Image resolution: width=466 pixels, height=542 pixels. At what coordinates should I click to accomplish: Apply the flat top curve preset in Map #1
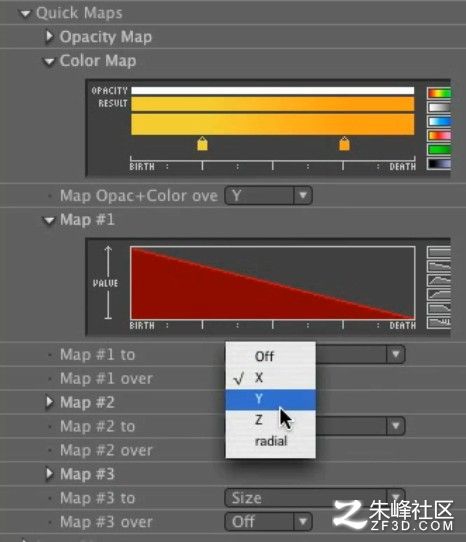click(x=439, y=252)
